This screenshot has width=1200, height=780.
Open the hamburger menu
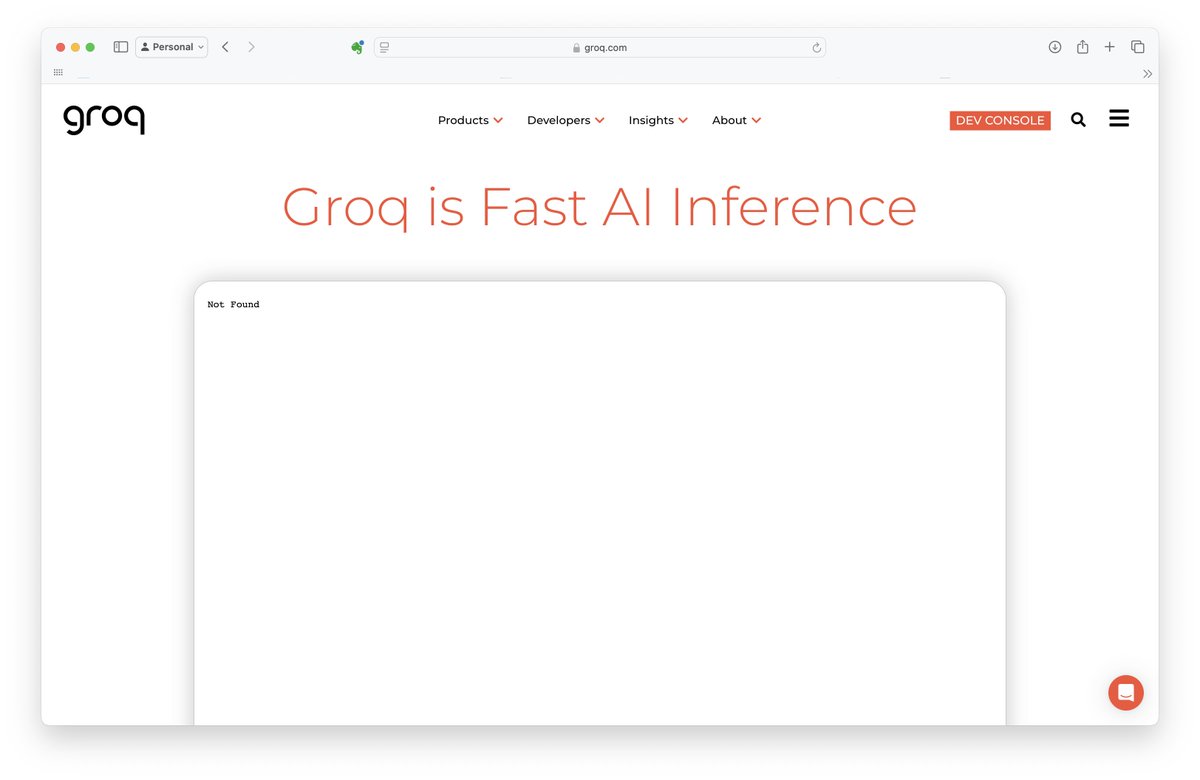pos(1119,119)
